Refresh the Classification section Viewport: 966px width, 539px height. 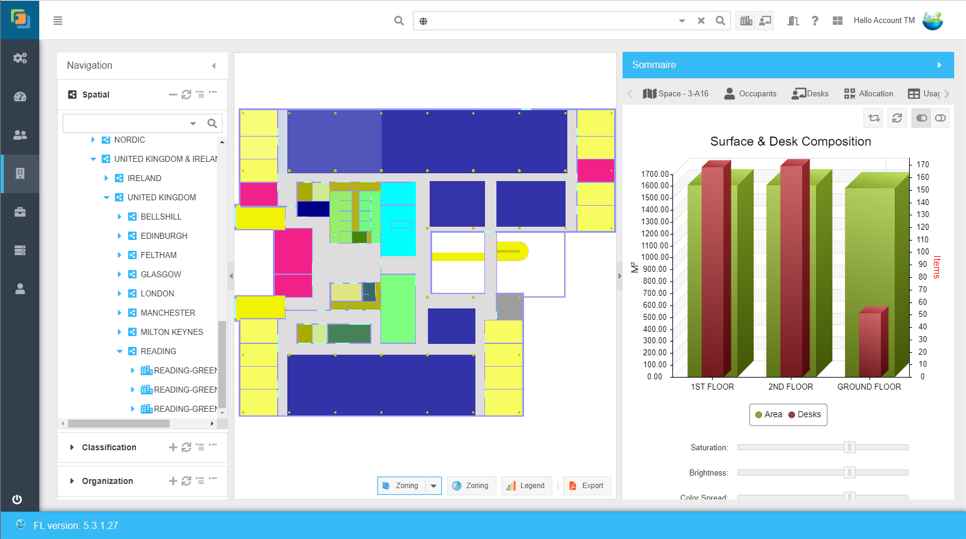(186, 447)
